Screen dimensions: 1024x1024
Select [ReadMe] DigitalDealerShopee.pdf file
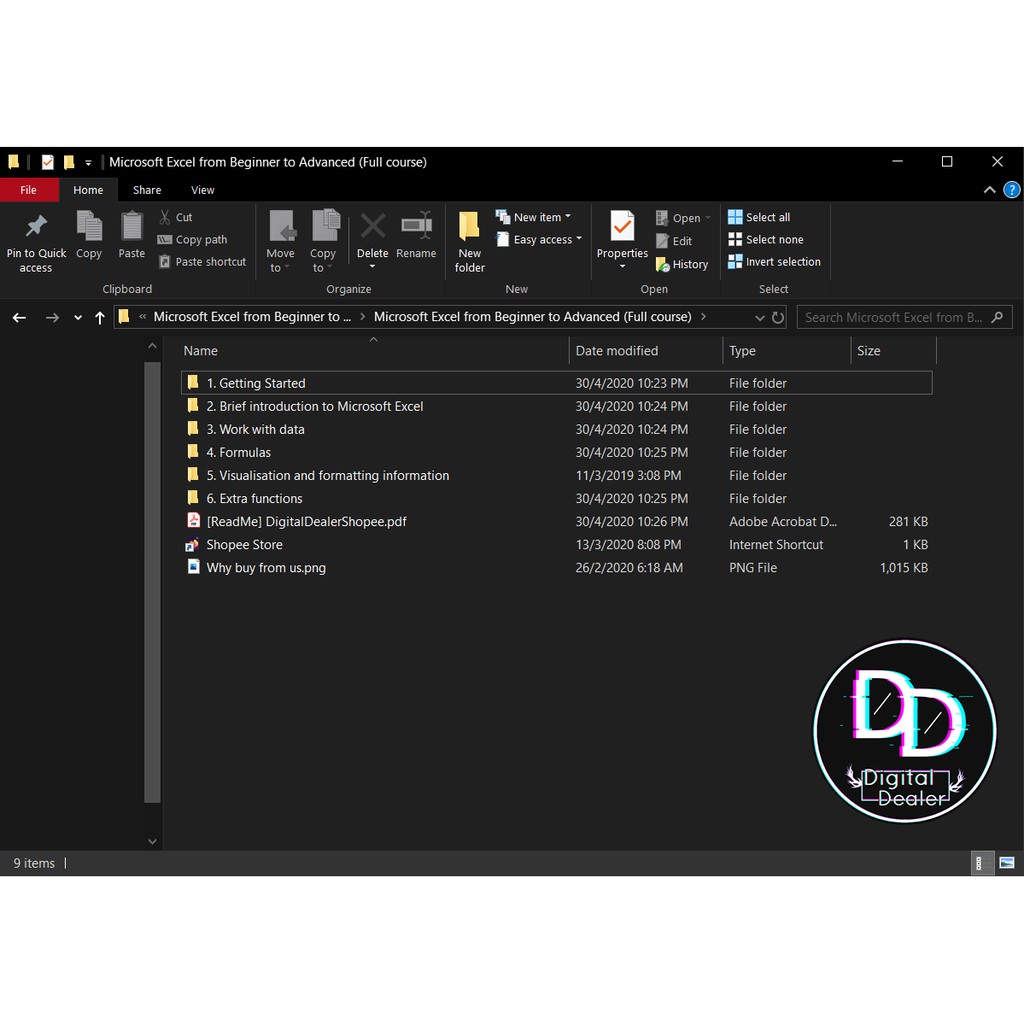click(x=556, y=521)
